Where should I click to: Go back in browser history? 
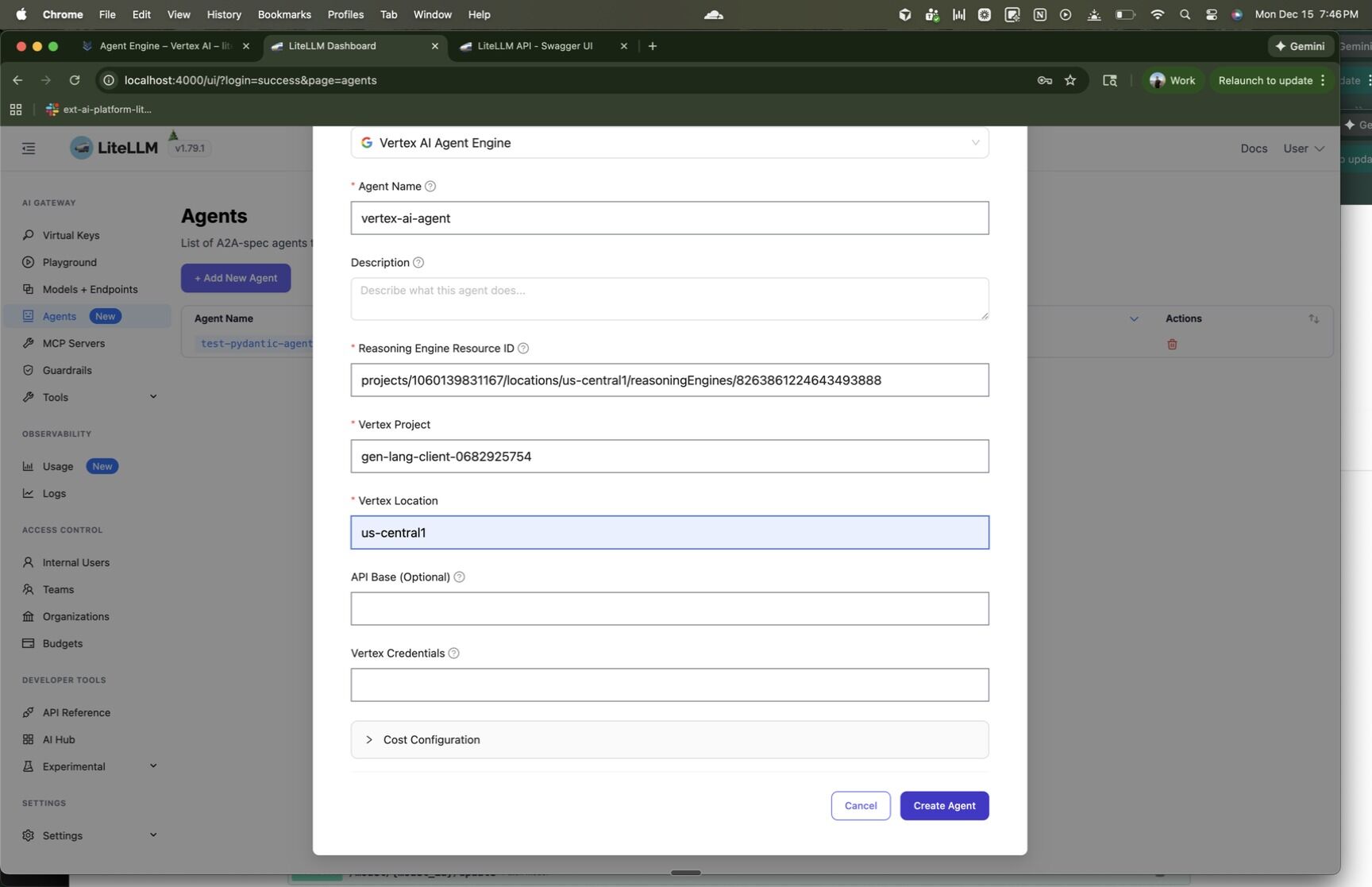[17, 80]
